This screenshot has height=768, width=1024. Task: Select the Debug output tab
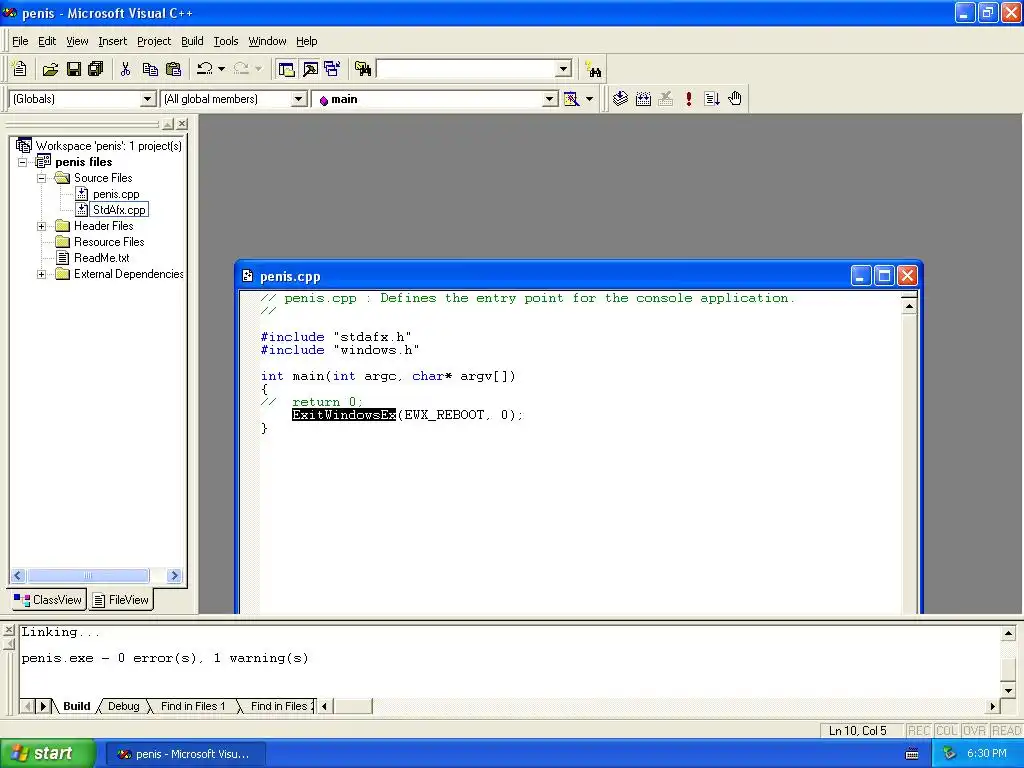pos(123,706)
